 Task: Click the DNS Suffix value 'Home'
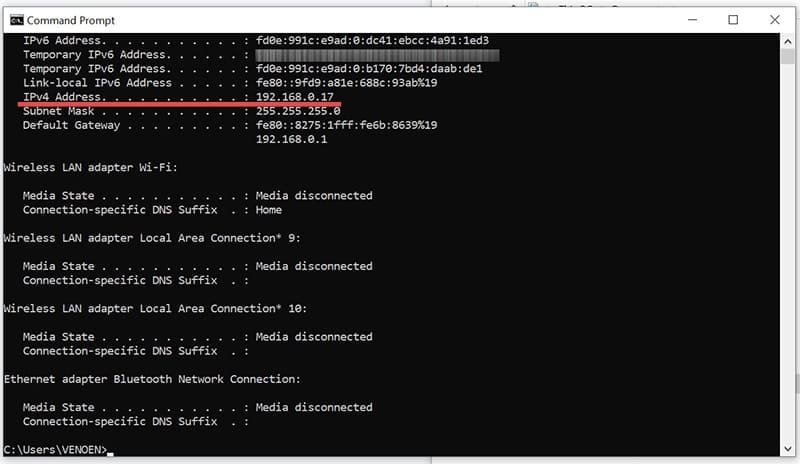[x=269, y=210]
